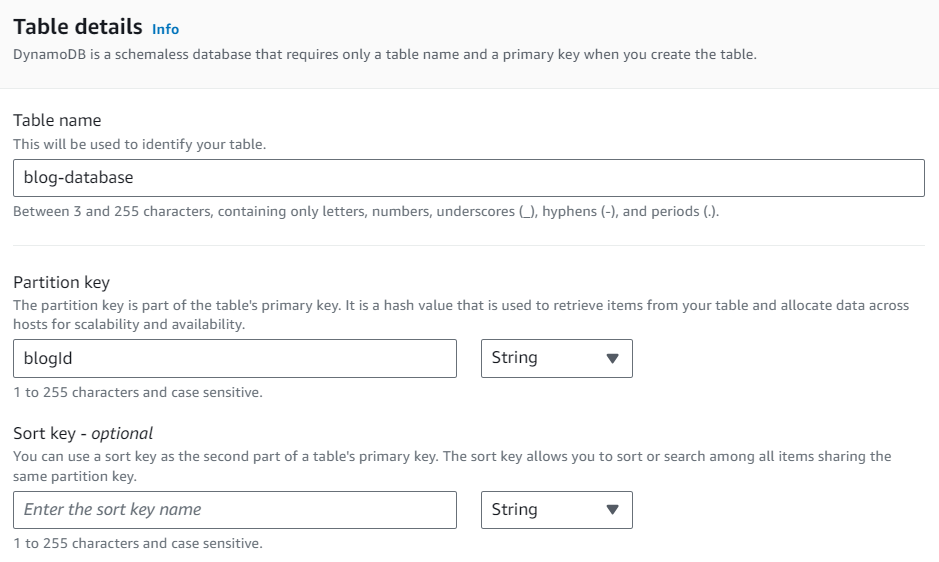
Task: Click the Table name label
Action: point(57,120)
